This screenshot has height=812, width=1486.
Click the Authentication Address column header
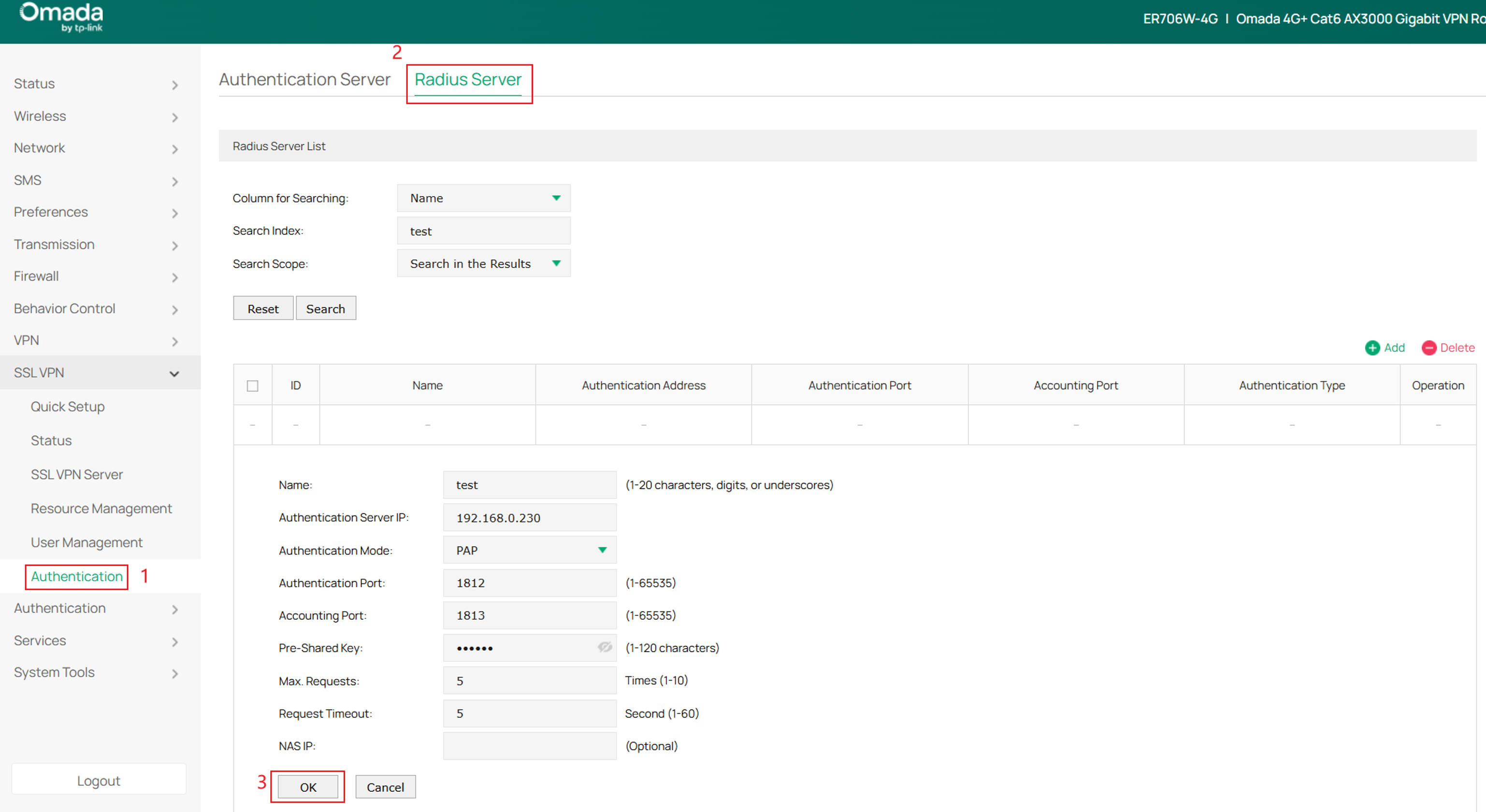[643, 385]
